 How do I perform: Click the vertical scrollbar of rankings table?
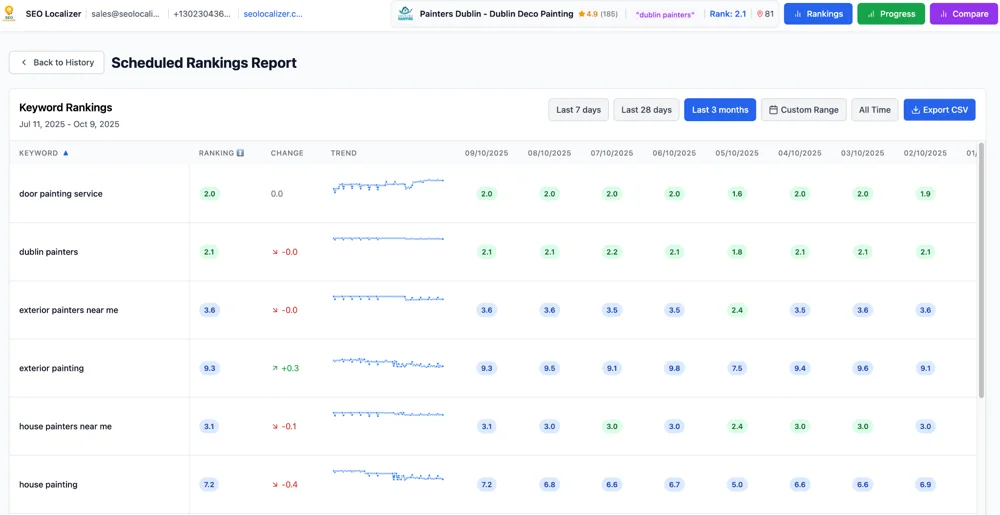pyautogui.click(x=981, y=270)
